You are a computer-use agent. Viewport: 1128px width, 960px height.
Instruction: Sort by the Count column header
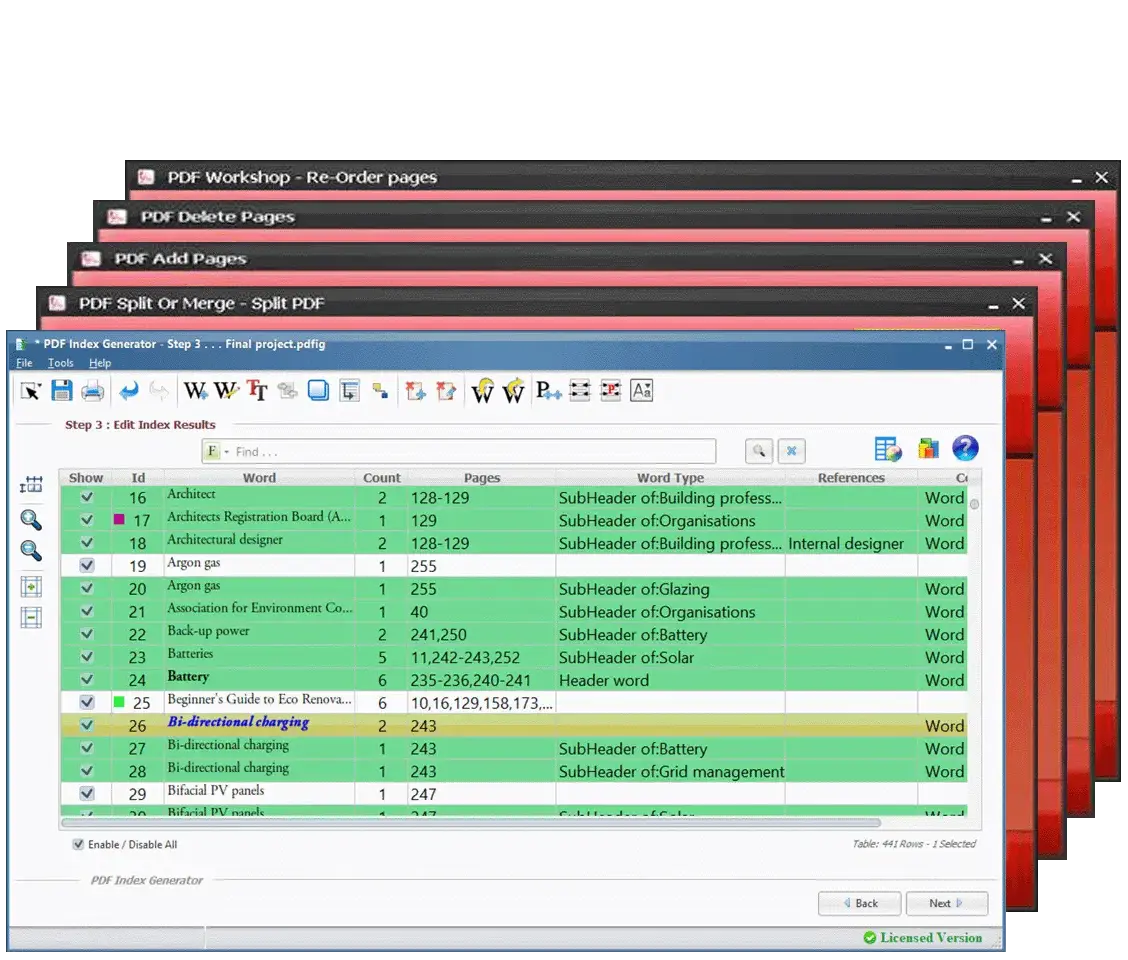click(x=381, y=478)
